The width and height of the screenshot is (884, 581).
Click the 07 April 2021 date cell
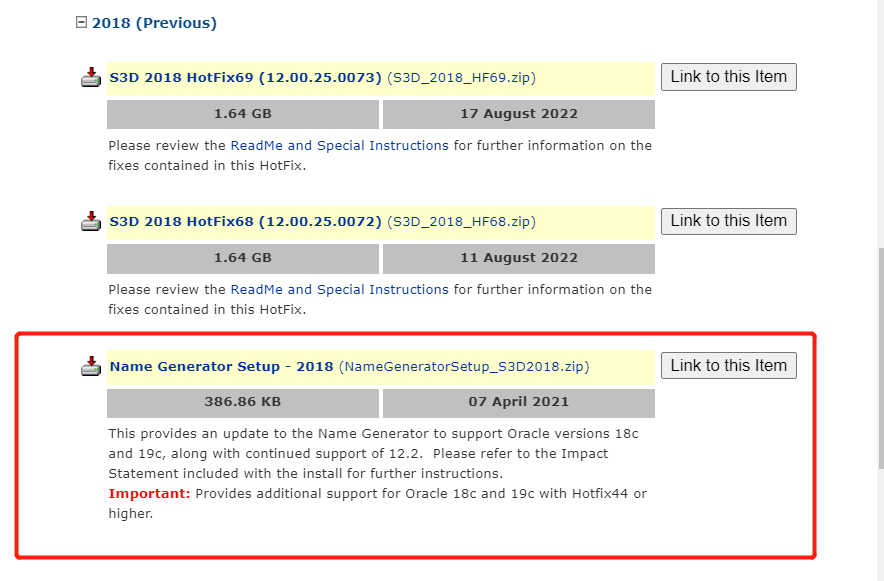point(519,402)
